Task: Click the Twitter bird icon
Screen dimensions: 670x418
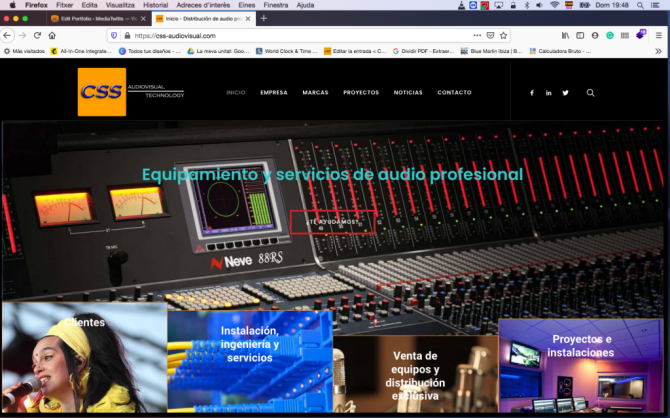Action: [565, 93]
